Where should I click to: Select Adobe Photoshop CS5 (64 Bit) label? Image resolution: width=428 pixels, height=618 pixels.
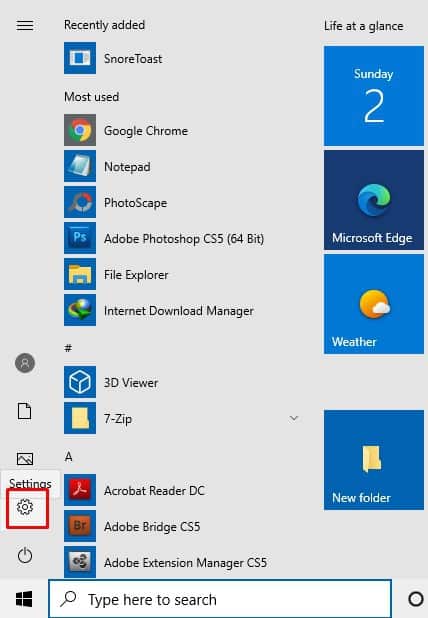pyautogui.click(x=184, y=239)
